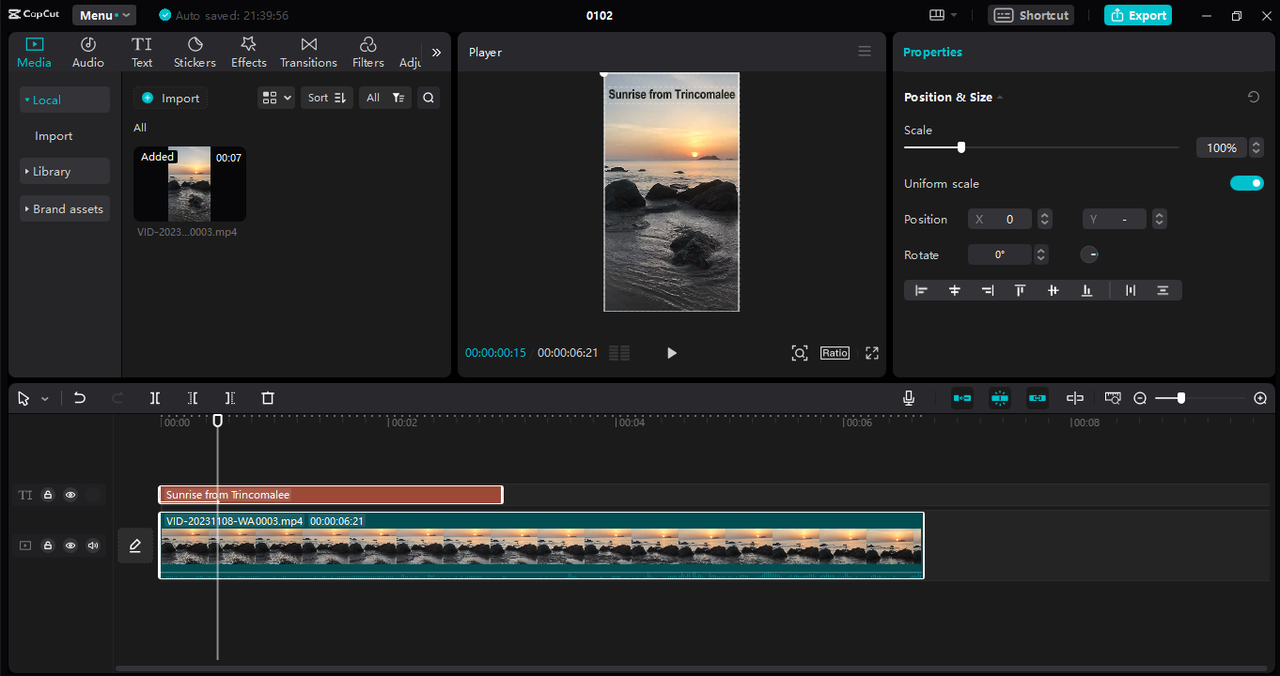The height and width of the screenshot is (676, 1280).
Task: Open the media view mode dropdown
Action: point(276,98)
